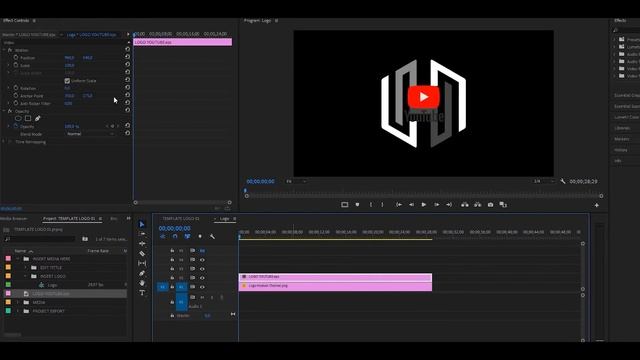Open Program Monitor settings wrench
Viewport: 640px width, 360px height.
[563, 181]
